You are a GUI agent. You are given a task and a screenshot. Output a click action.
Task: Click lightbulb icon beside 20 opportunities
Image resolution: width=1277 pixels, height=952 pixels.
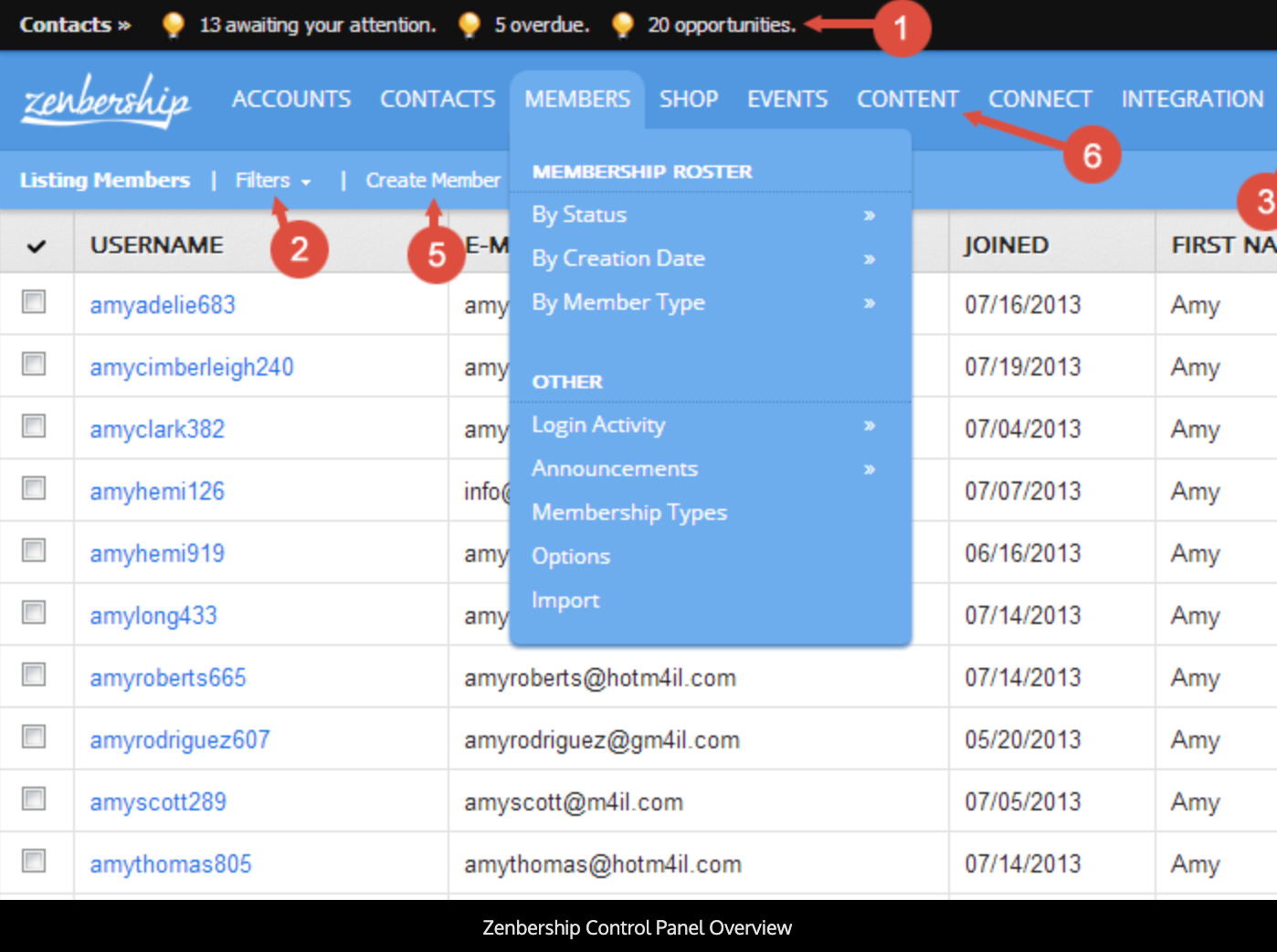[622, 25]
